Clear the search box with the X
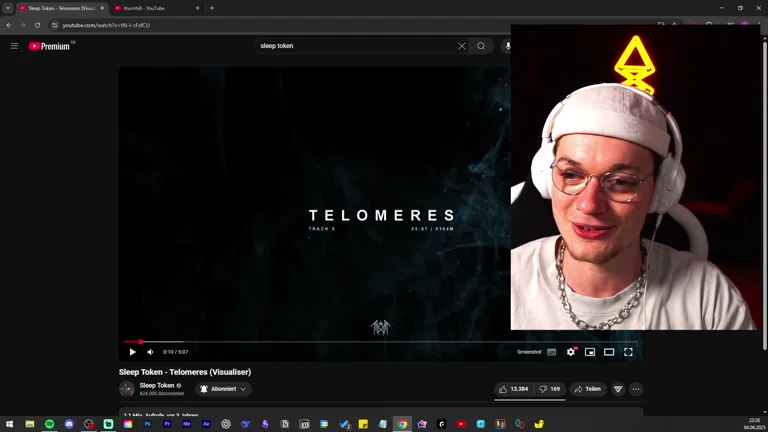 [x=462, y=46]
